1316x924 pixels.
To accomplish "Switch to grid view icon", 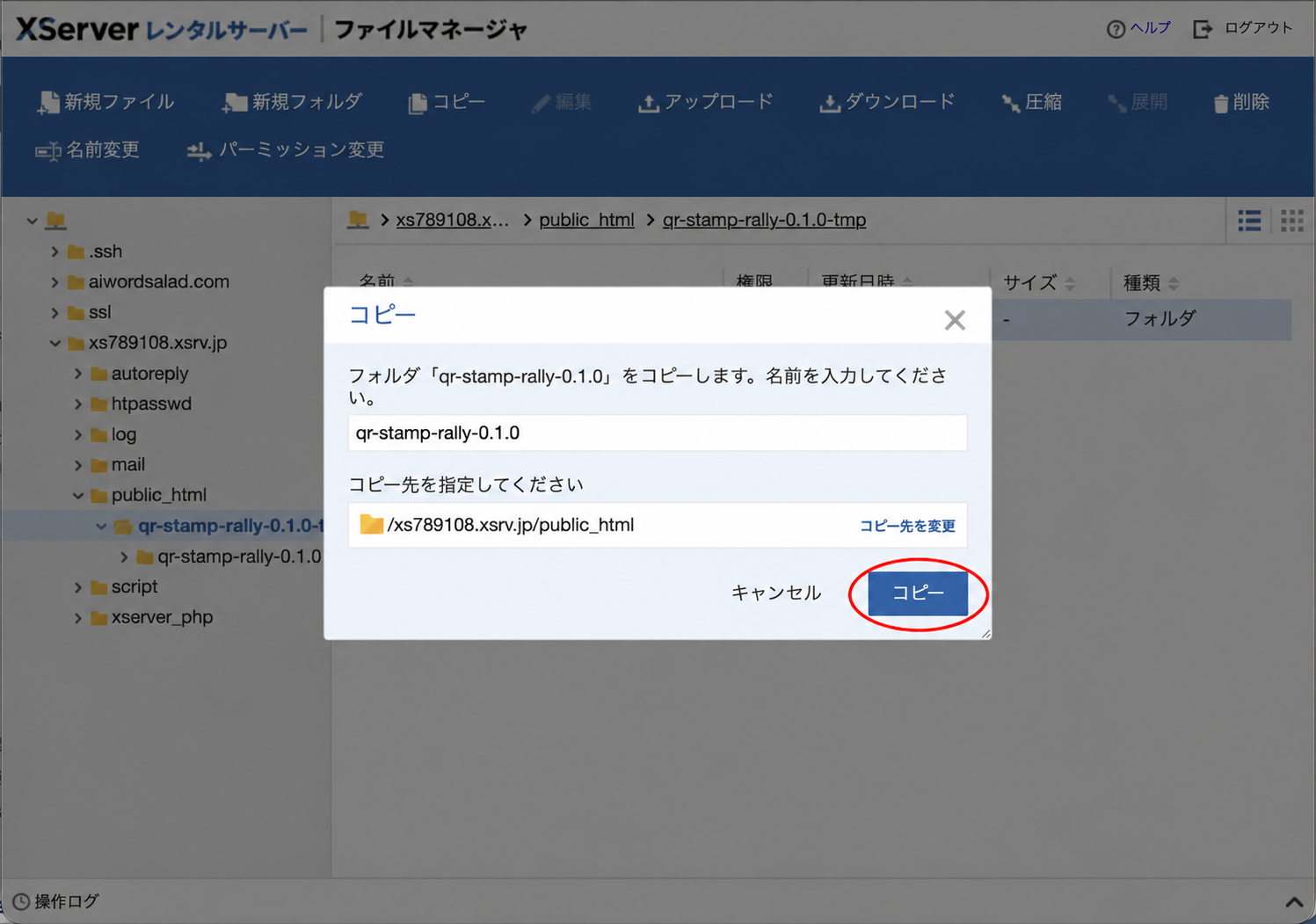I will [1291, 221].
